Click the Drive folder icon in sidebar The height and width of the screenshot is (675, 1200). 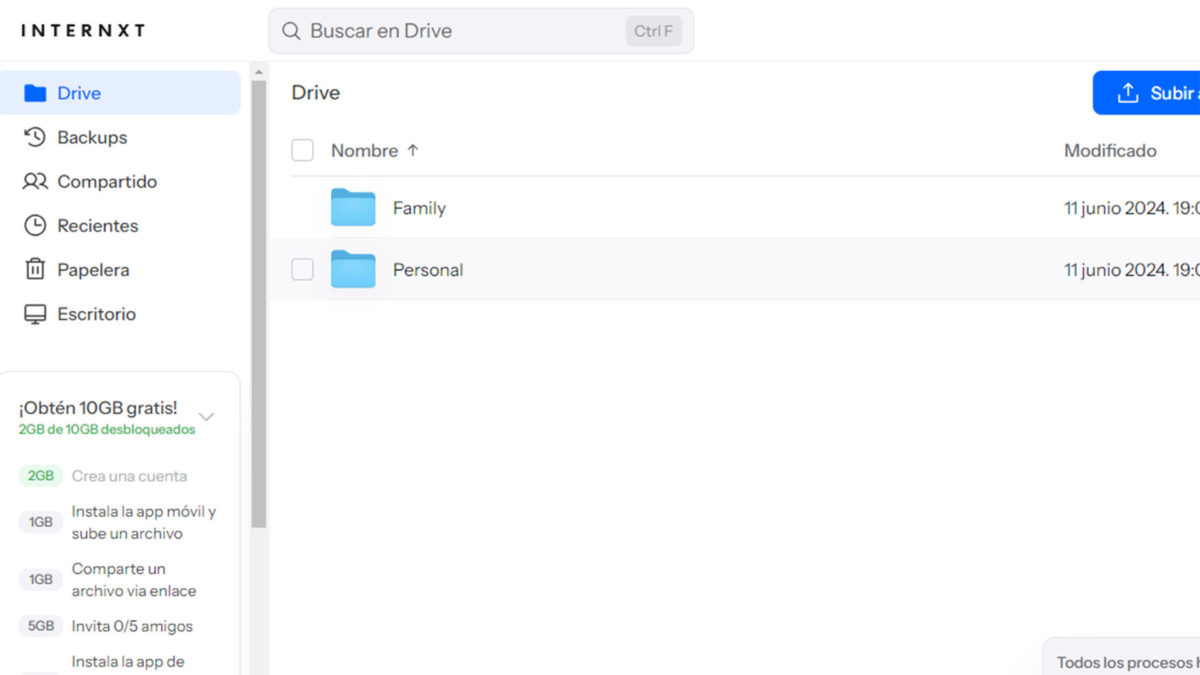click(x=35, y=93)
